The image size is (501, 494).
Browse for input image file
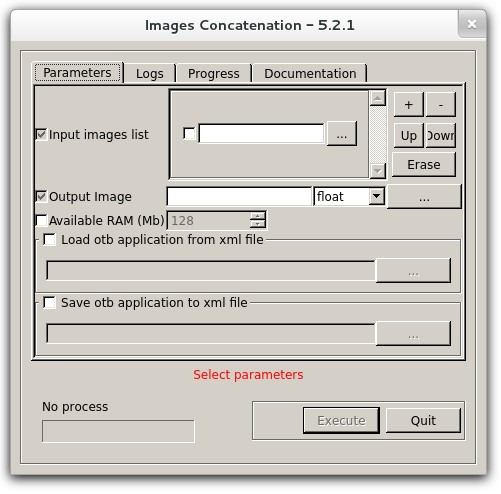342,134
